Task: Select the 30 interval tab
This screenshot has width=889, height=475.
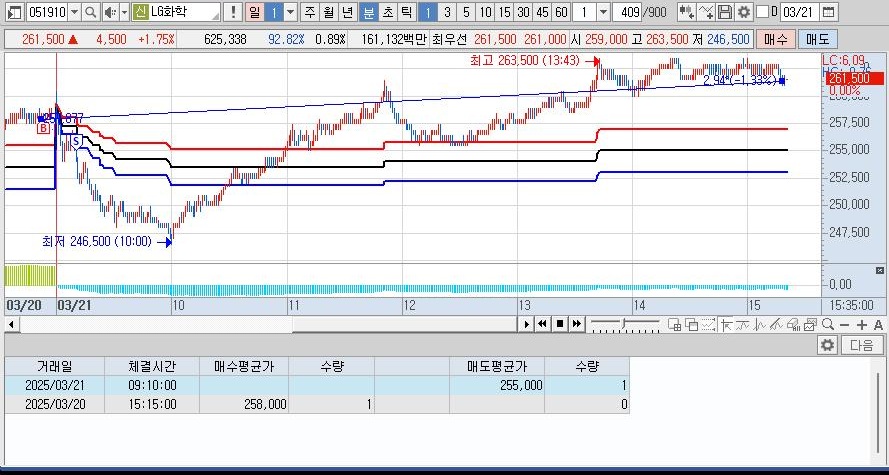Action: (523, 12)
